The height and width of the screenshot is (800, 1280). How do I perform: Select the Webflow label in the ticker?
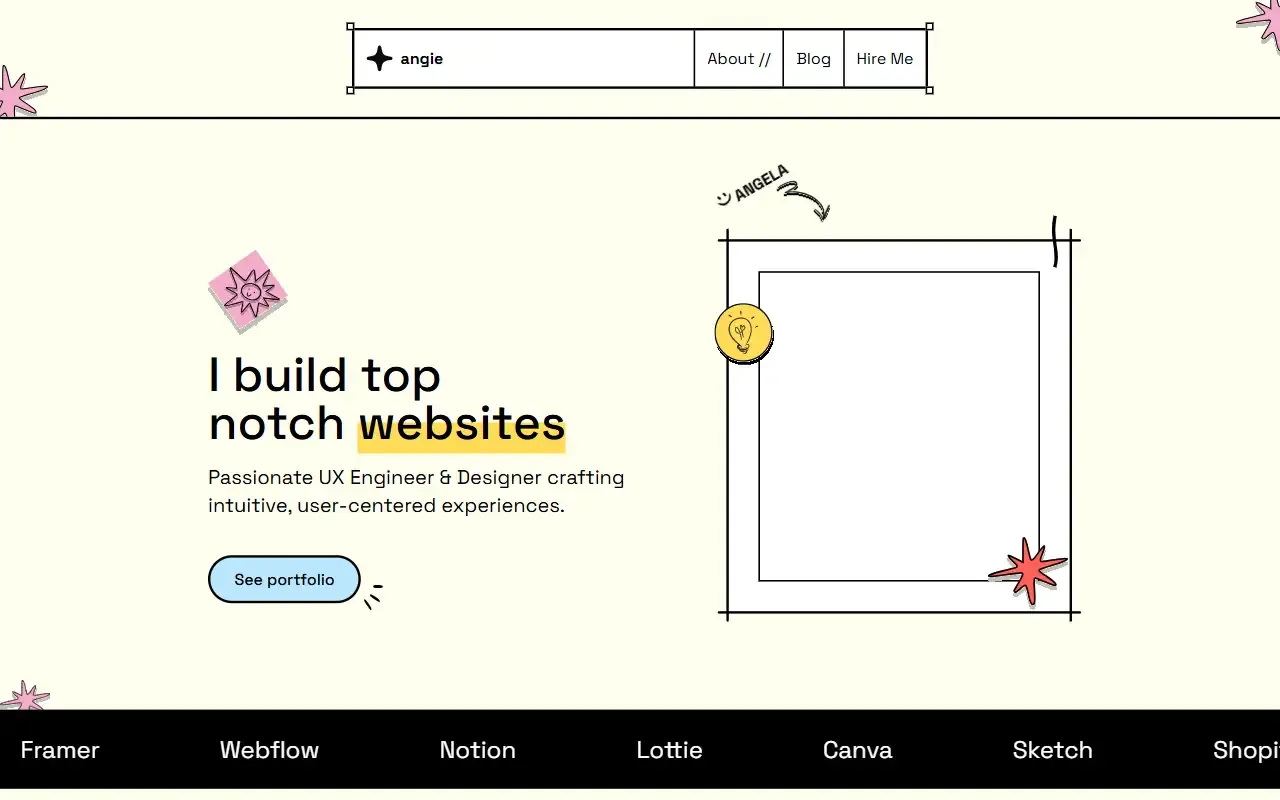pyautogui.click(x=269, y=750)
